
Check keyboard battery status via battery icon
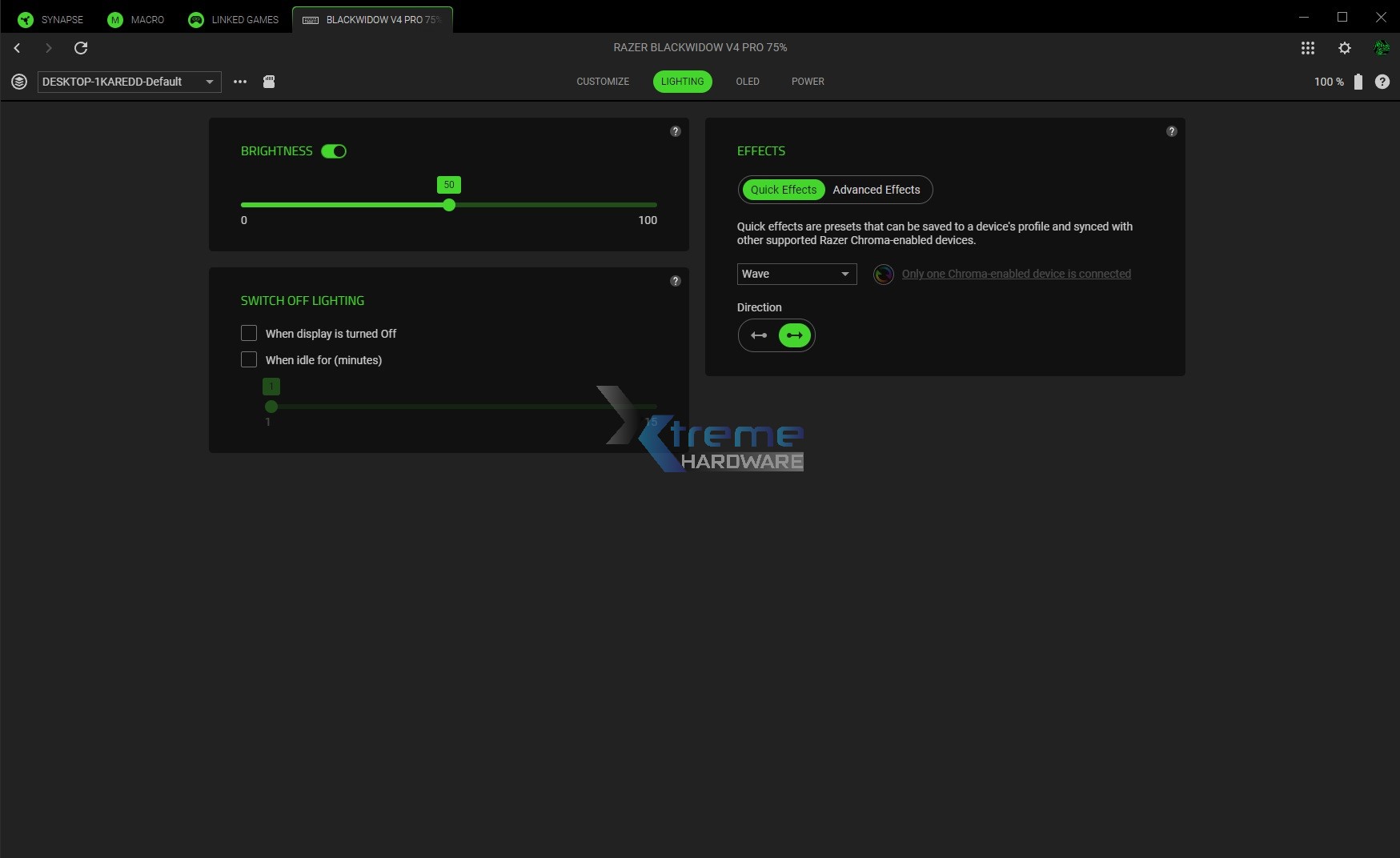1358,82
